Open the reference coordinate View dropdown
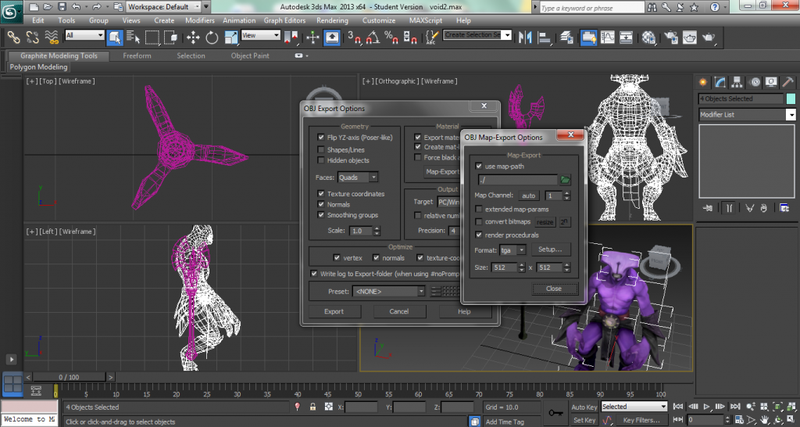 (261, 35)
